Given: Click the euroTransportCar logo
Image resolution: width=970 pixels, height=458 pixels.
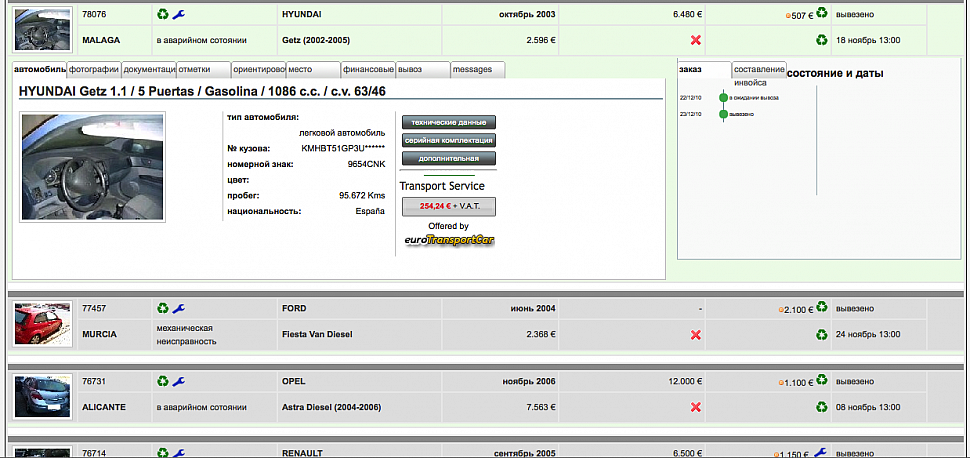Looking at the screenshot, I should (x=449, y=240).
